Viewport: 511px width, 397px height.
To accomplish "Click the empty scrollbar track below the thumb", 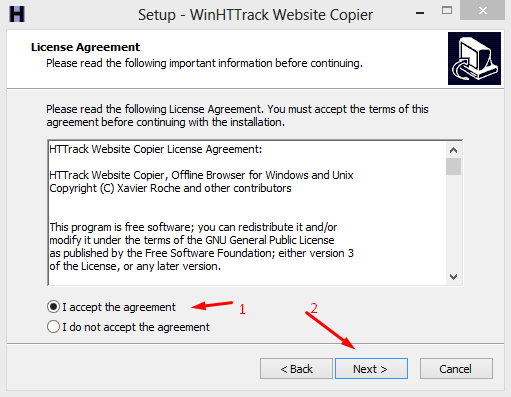I will point(453,222).
